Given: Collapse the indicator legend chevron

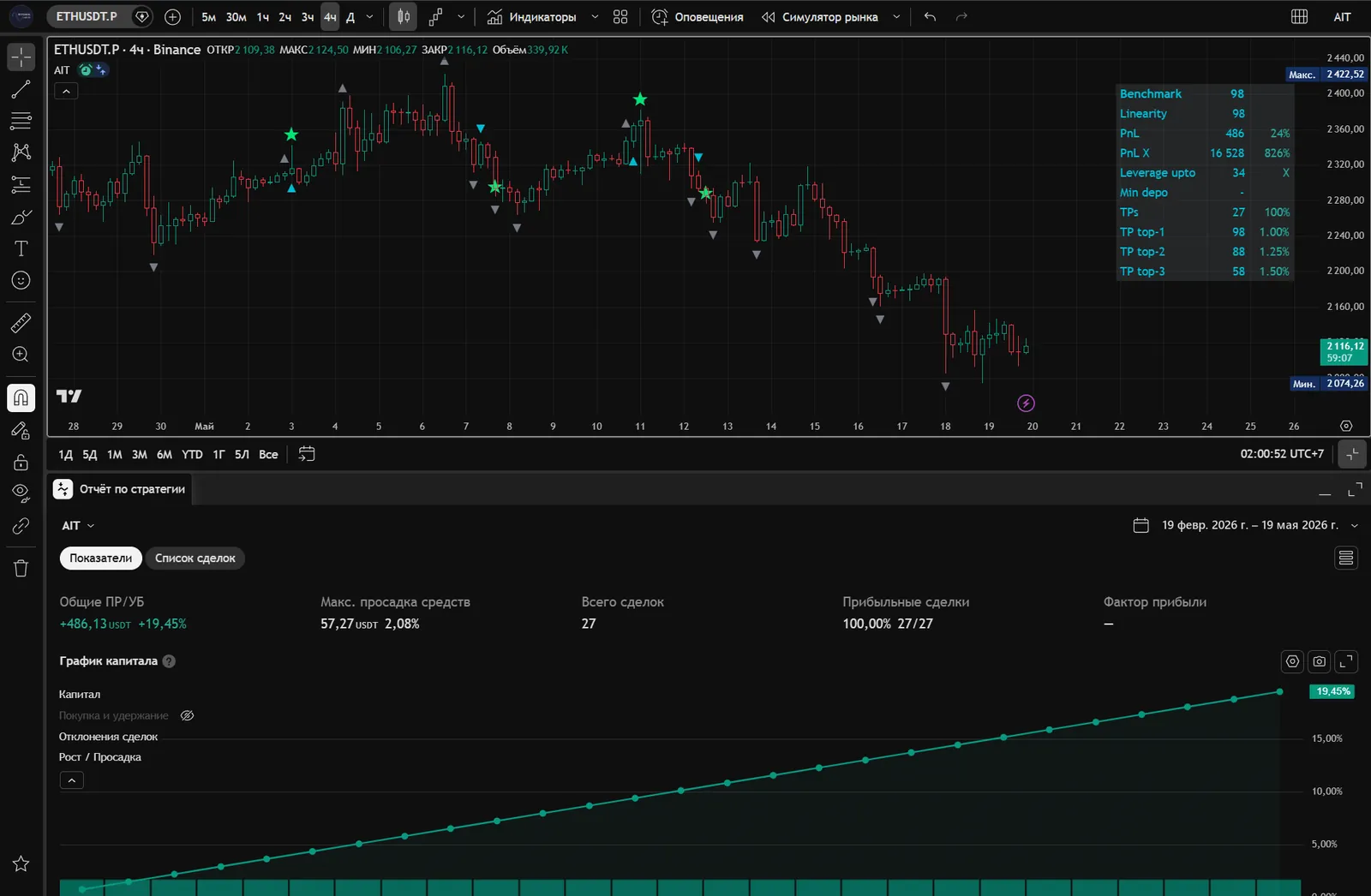Looking at the screenshot, I should click(66, 91).
